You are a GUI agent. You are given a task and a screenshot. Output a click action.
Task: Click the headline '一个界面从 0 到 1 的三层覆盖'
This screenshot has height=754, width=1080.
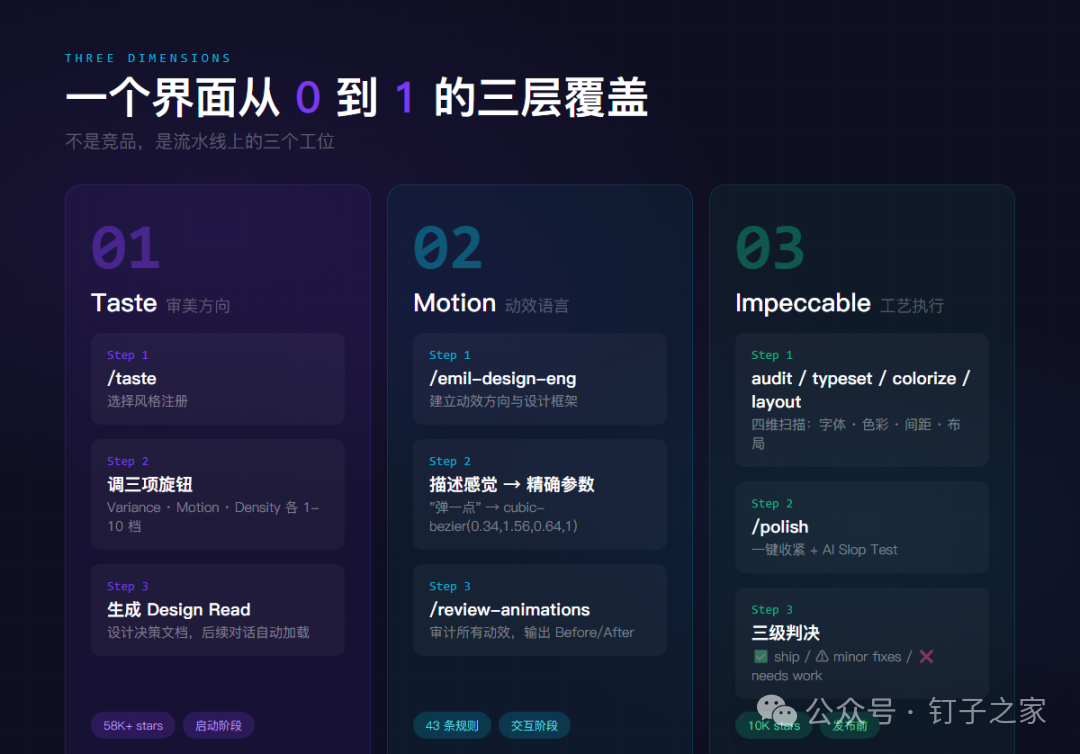(x=357, y=97)
